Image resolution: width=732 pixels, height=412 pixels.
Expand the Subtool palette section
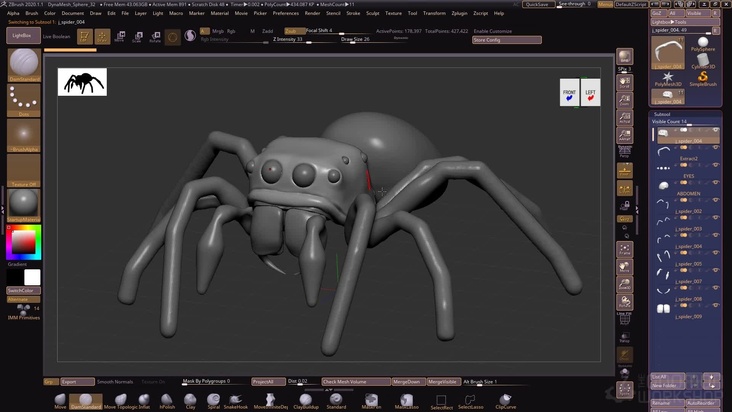[663, 114]
